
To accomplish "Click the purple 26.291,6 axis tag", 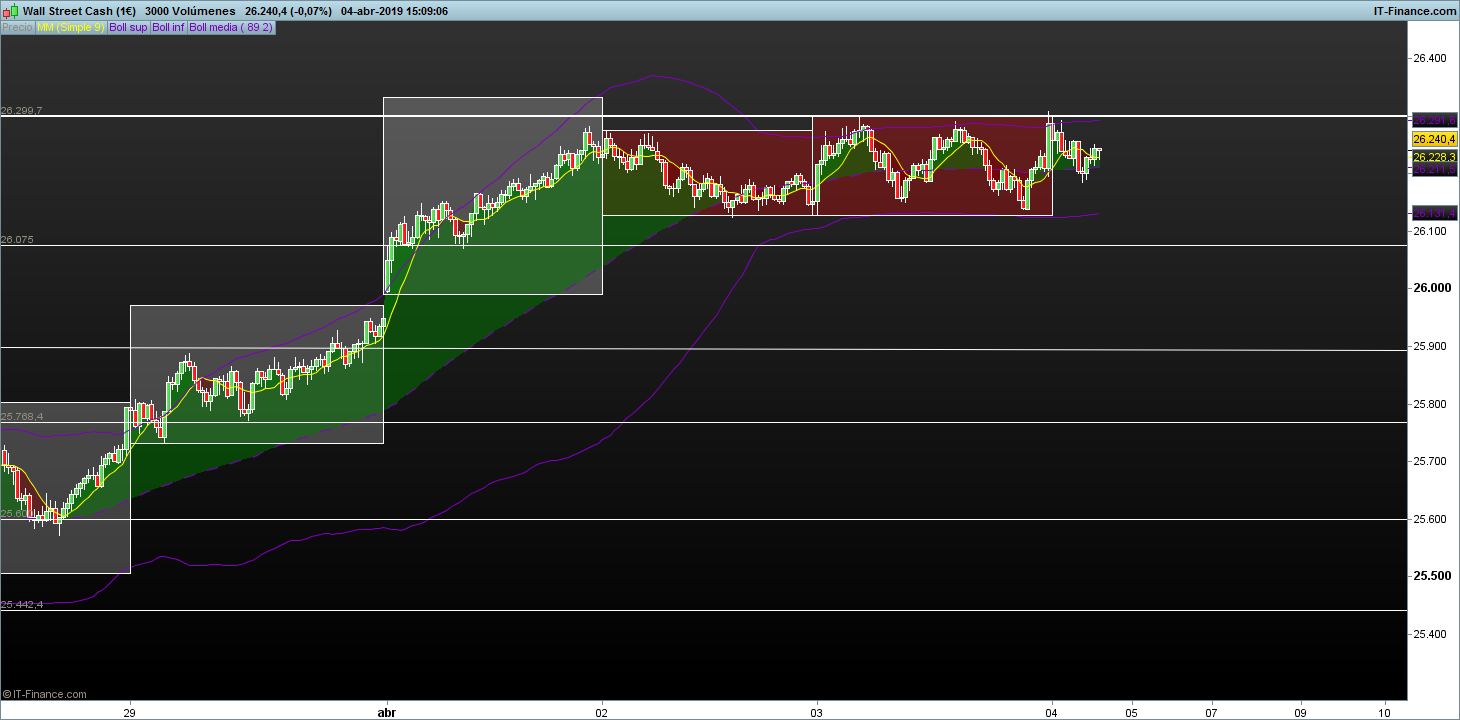I will 1433,120.
